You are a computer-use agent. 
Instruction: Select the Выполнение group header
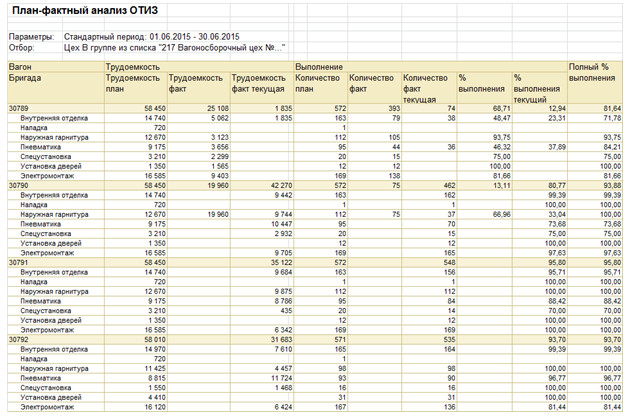[318, 66]
